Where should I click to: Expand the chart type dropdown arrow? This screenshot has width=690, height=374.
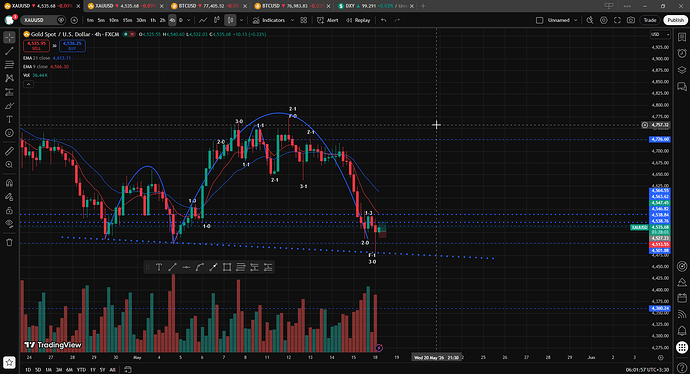click(241, 20)
